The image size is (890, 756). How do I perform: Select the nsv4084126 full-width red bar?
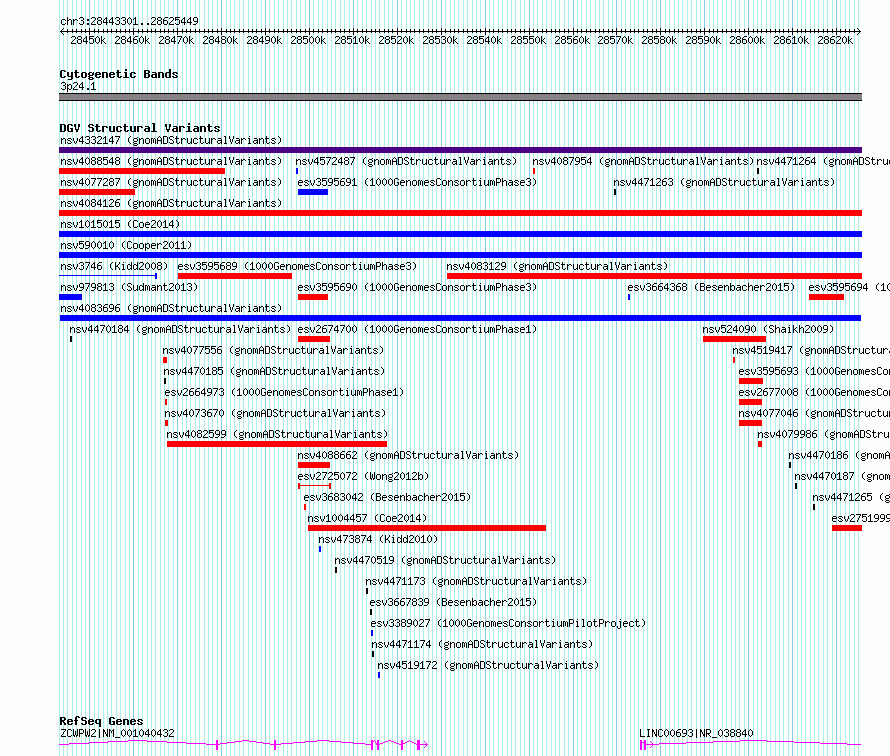tap(460, 213)
